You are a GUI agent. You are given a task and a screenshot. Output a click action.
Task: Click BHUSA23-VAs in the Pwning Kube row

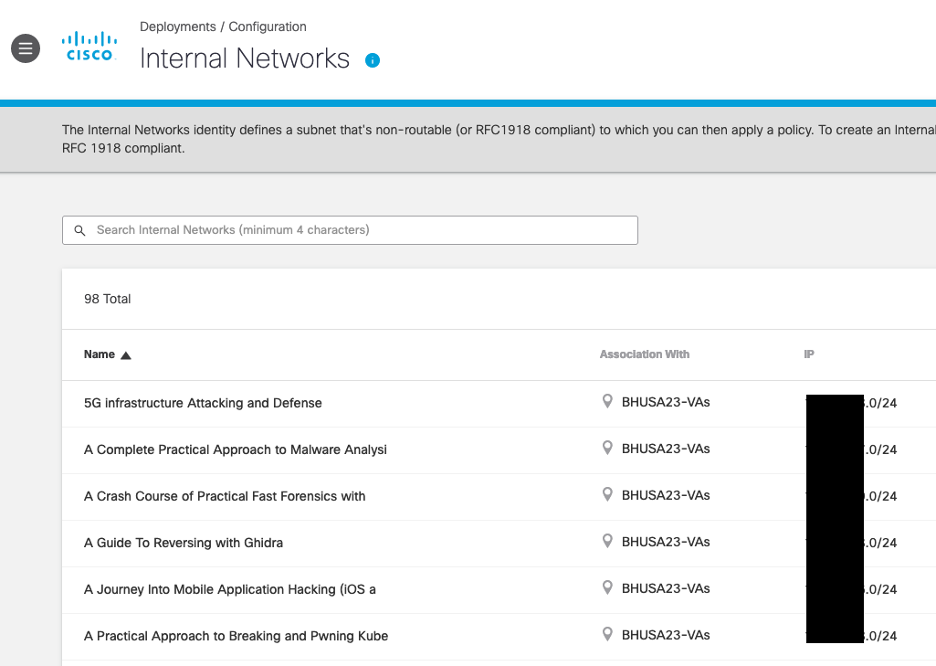(x=665, y=635)
